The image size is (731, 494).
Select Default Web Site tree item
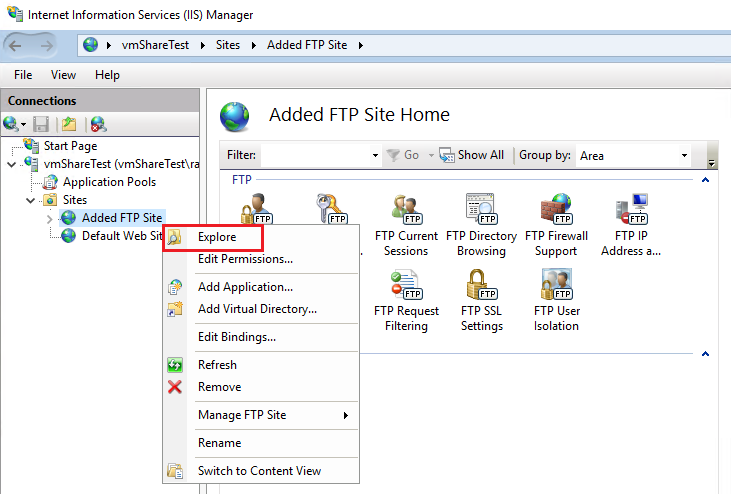click(122, 236)
